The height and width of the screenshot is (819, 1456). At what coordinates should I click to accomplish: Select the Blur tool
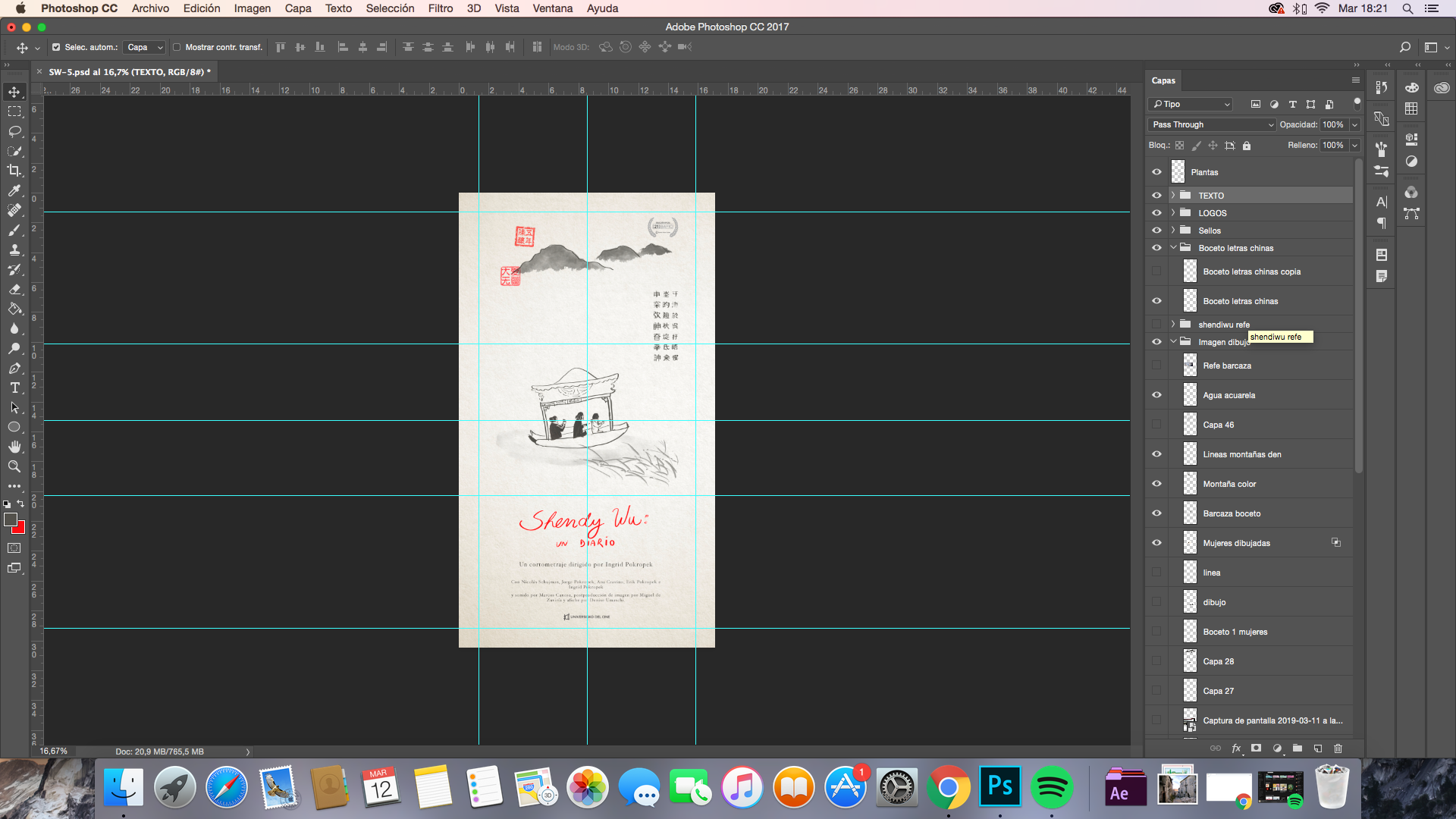14,328
